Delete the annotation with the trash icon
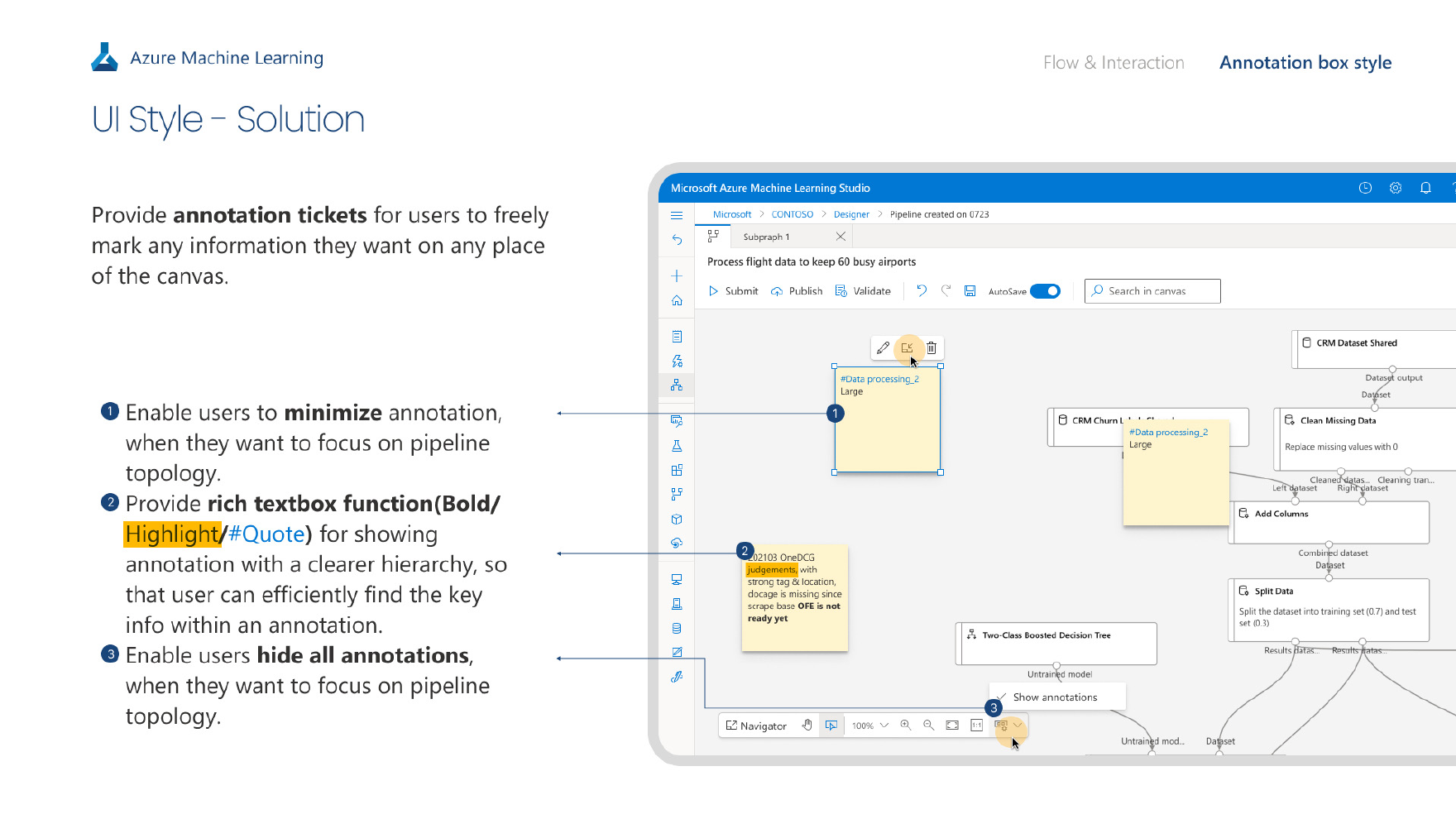Screen dimensions: 1456x819 coord(932,348)
